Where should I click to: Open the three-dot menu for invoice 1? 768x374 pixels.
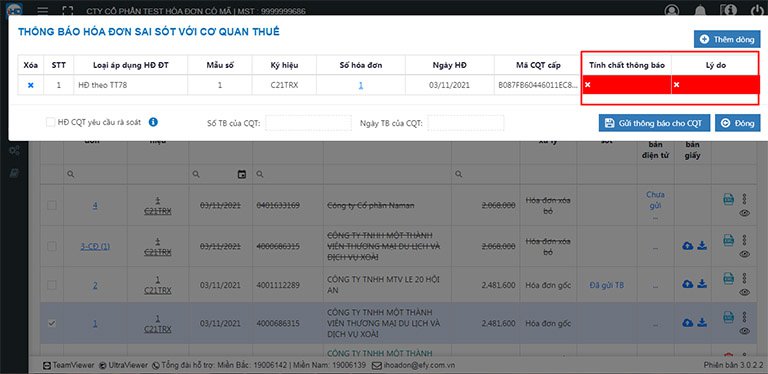[744, 317]
